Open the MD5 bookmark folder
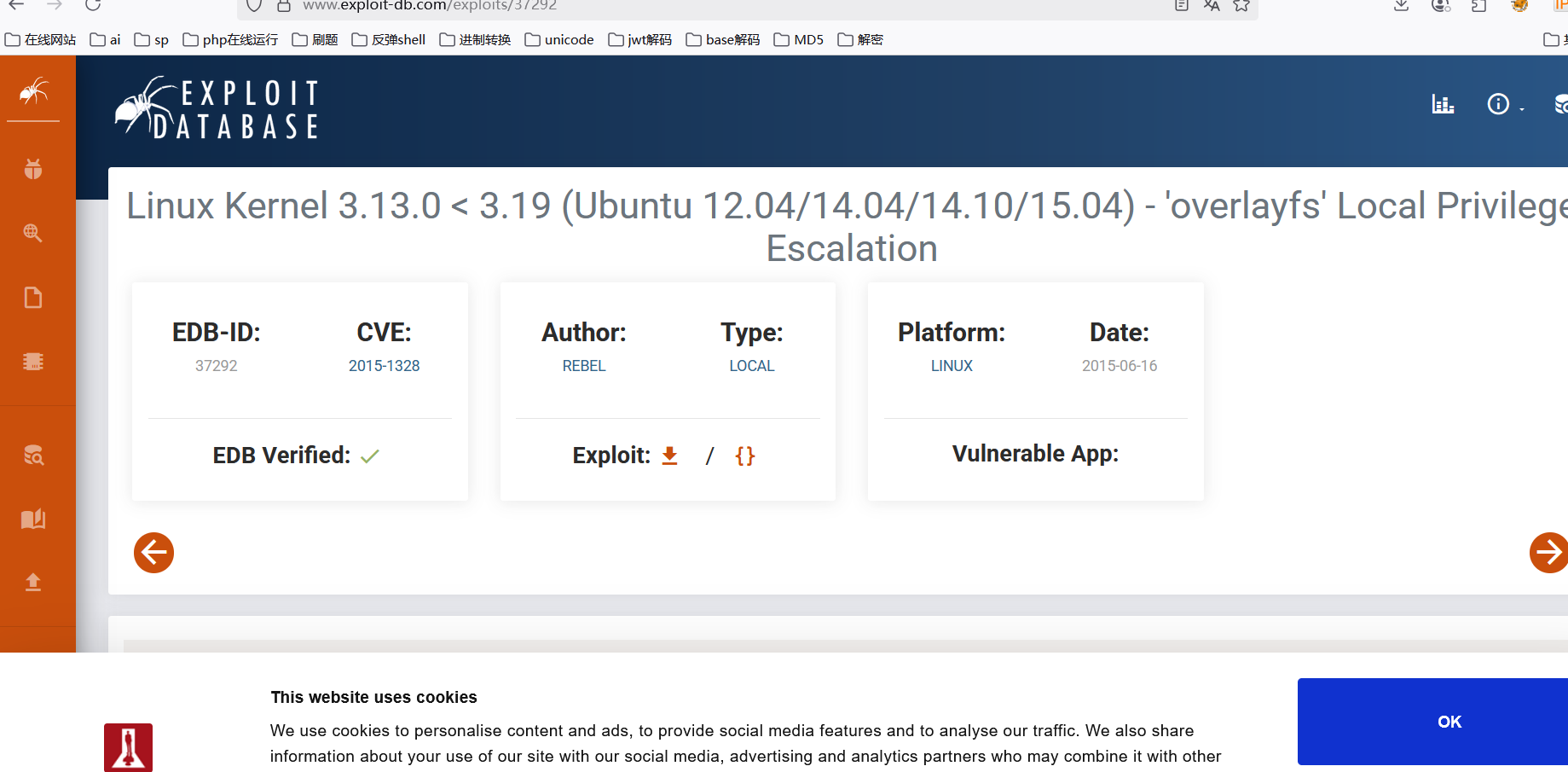 click(799, 39)
